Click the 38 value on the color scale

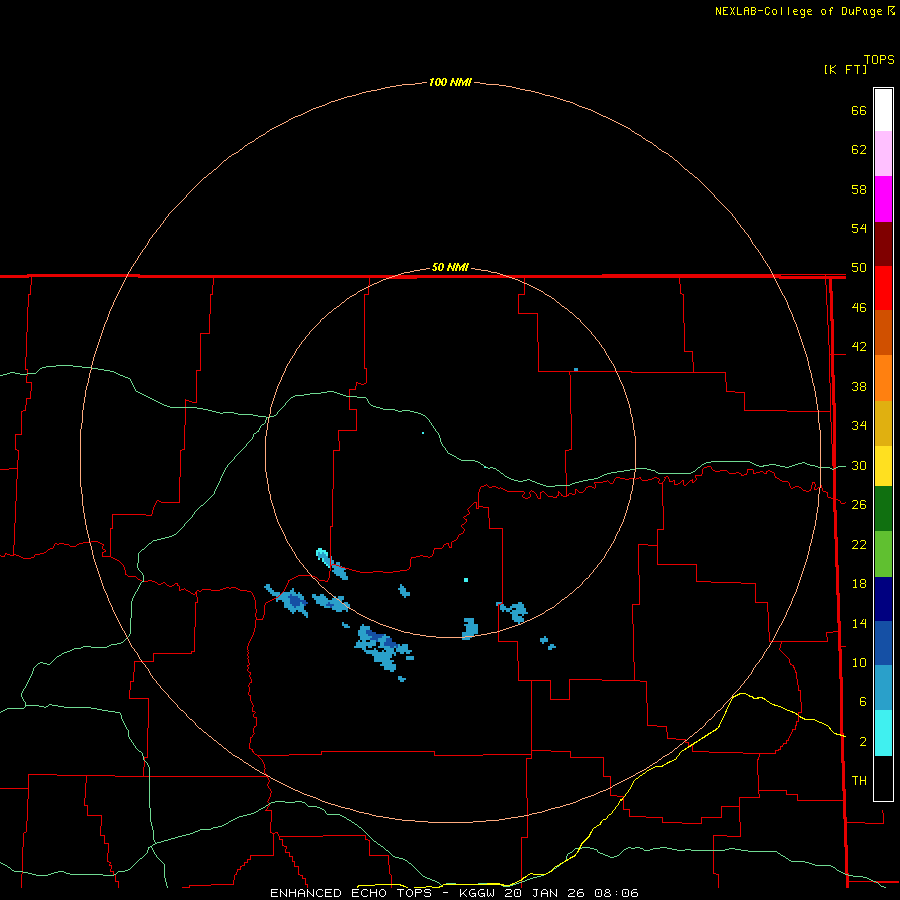[859, 386]
